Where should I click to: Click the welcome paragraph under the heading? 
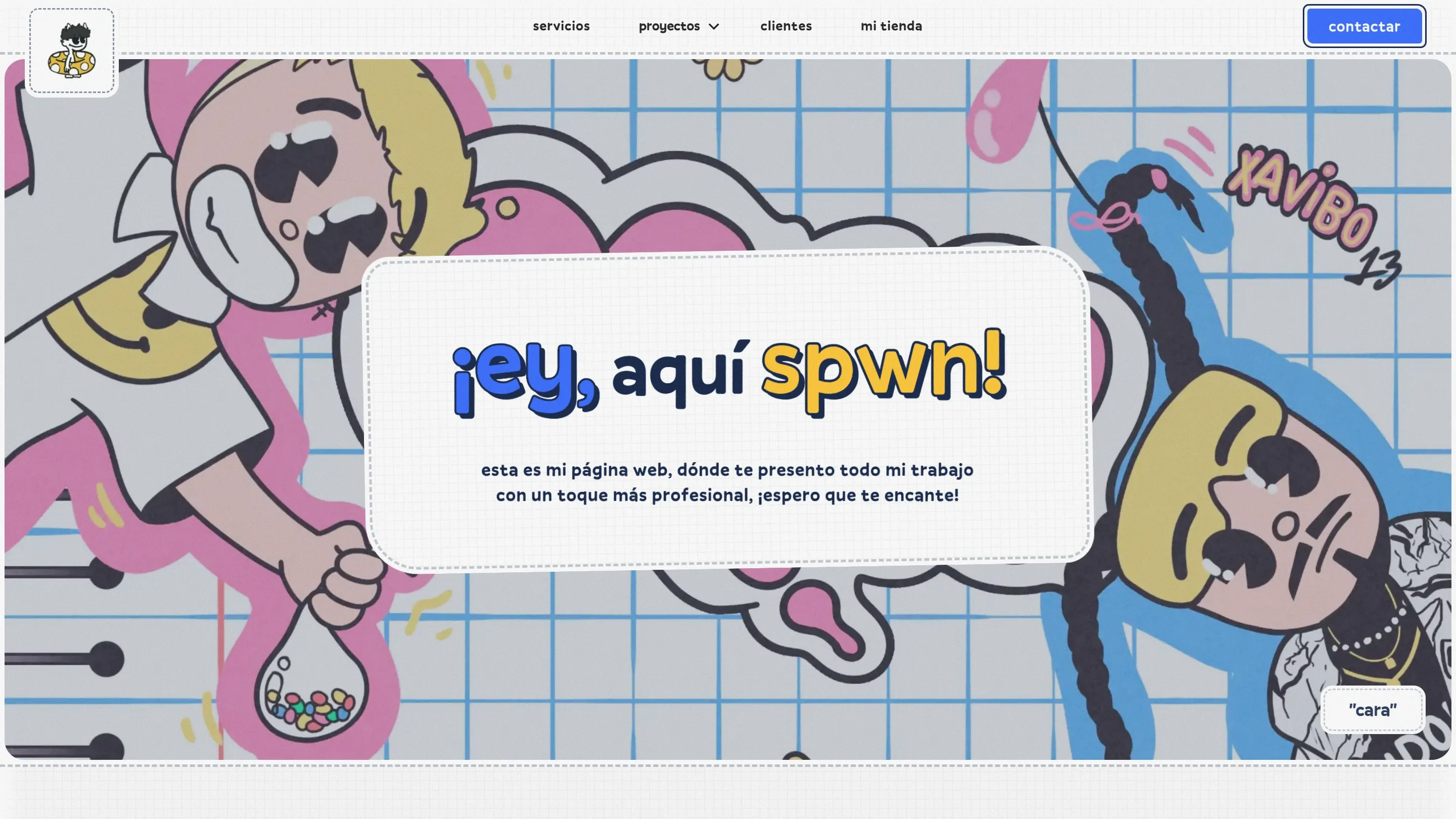[x=727, y=482]
